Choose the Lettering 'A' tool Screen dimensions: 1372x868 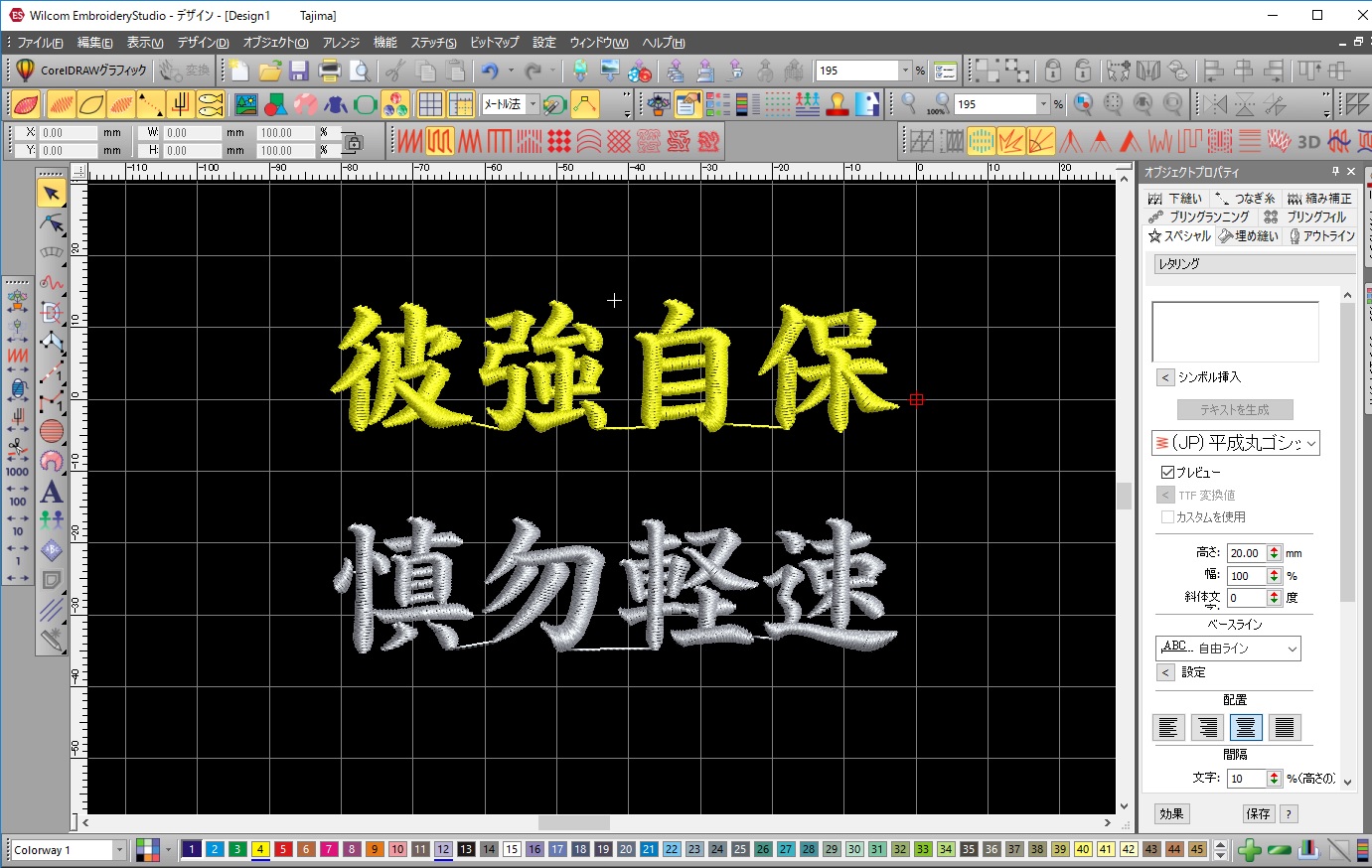(52, 491)
